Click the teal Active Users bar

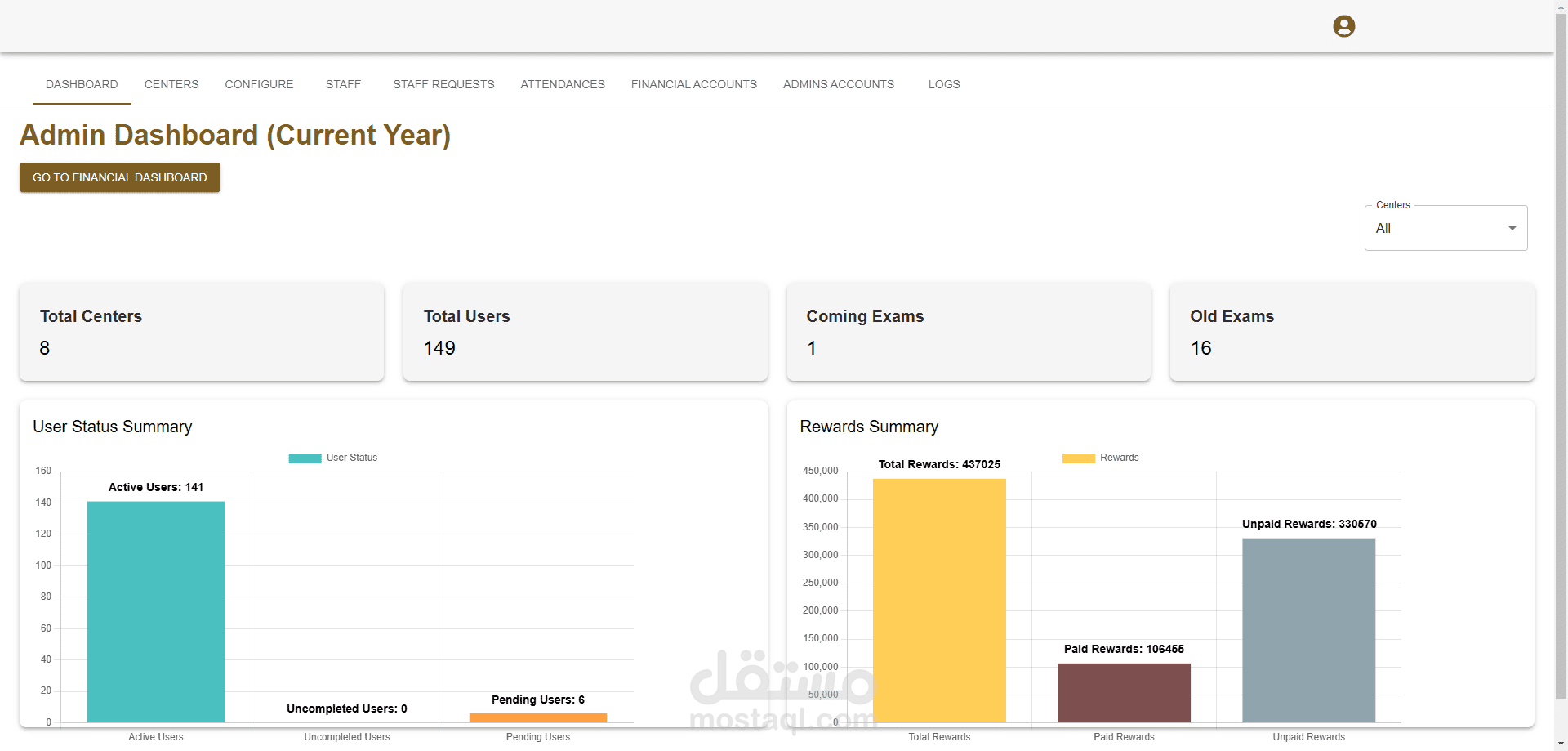click(156, 612)
